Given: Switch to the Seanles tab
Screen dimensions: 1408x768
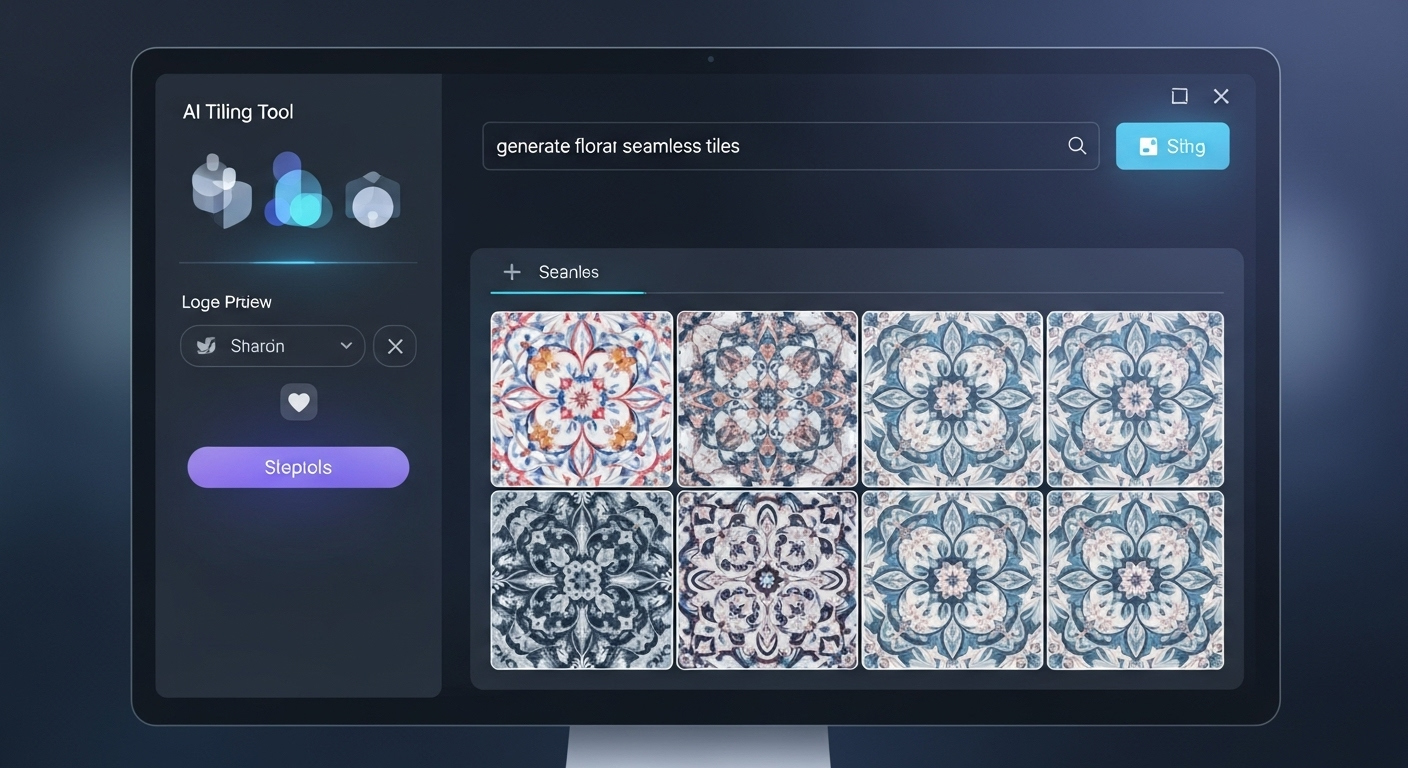Looking at the screenshot, I should [x=568, y=271].
